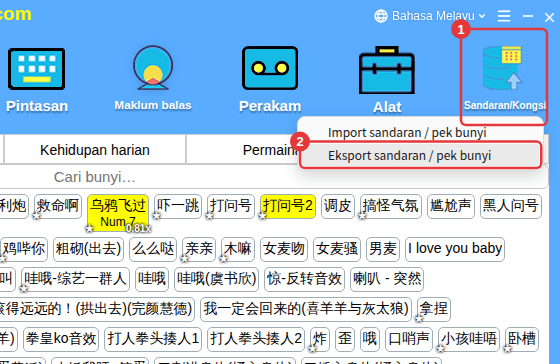Image resolution: width=560 pixels, height=364 pixels.
Task: Toggle favorite star on 吓一跳 sound
Action: tap(156, 216)
